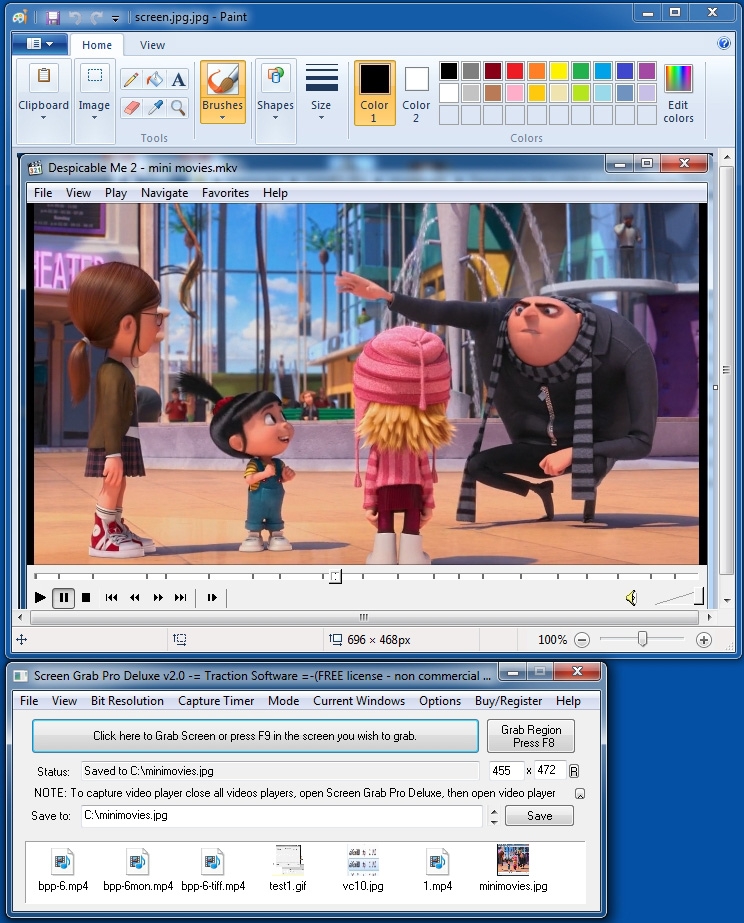Click the width field showing 455

pyautogui.click(x=506, y=771)
